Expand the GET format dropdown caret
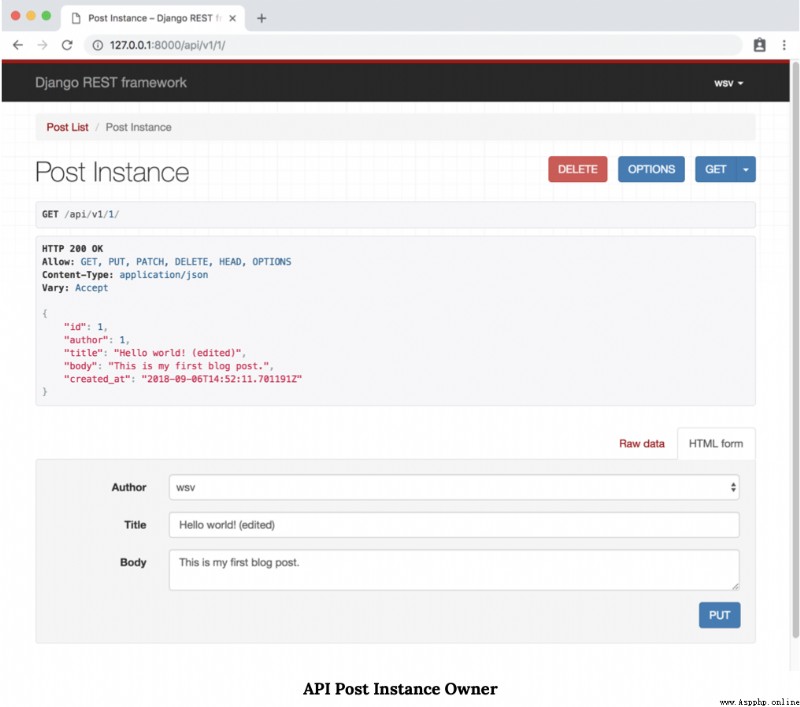 (746, 169)
